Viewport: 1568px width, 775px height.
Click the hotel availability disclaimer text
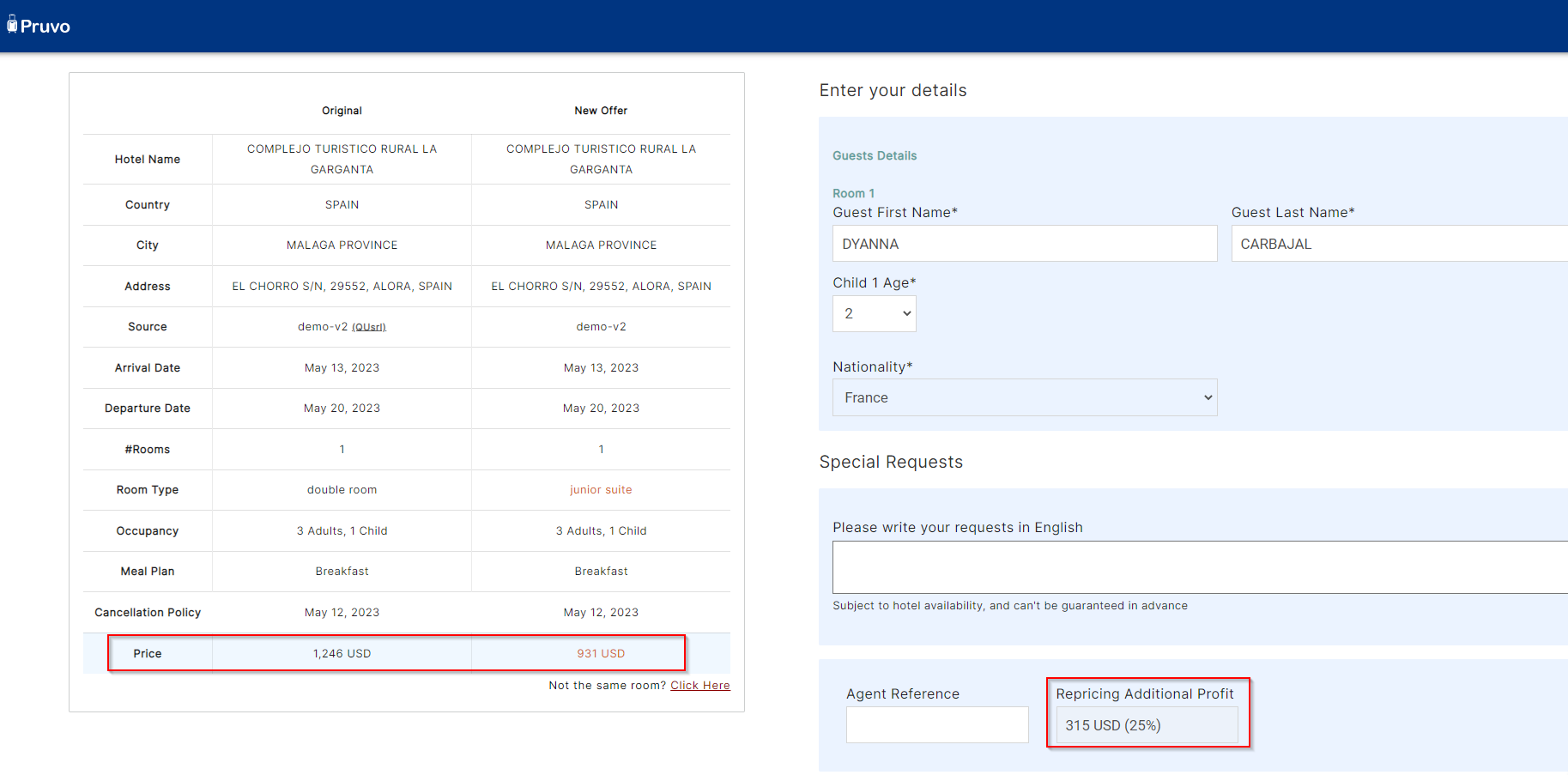(x=1010, y=606)
